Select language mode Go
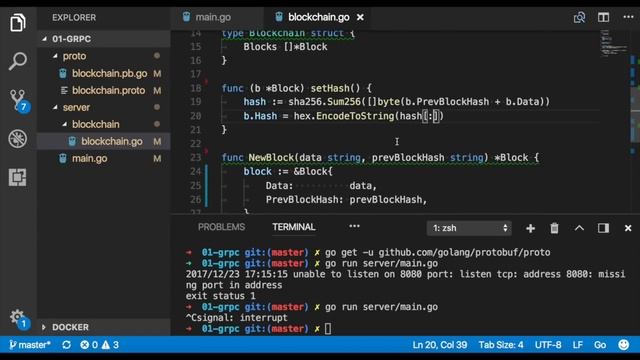The height and width of the screenshot is (360, 640). [600, 345]
